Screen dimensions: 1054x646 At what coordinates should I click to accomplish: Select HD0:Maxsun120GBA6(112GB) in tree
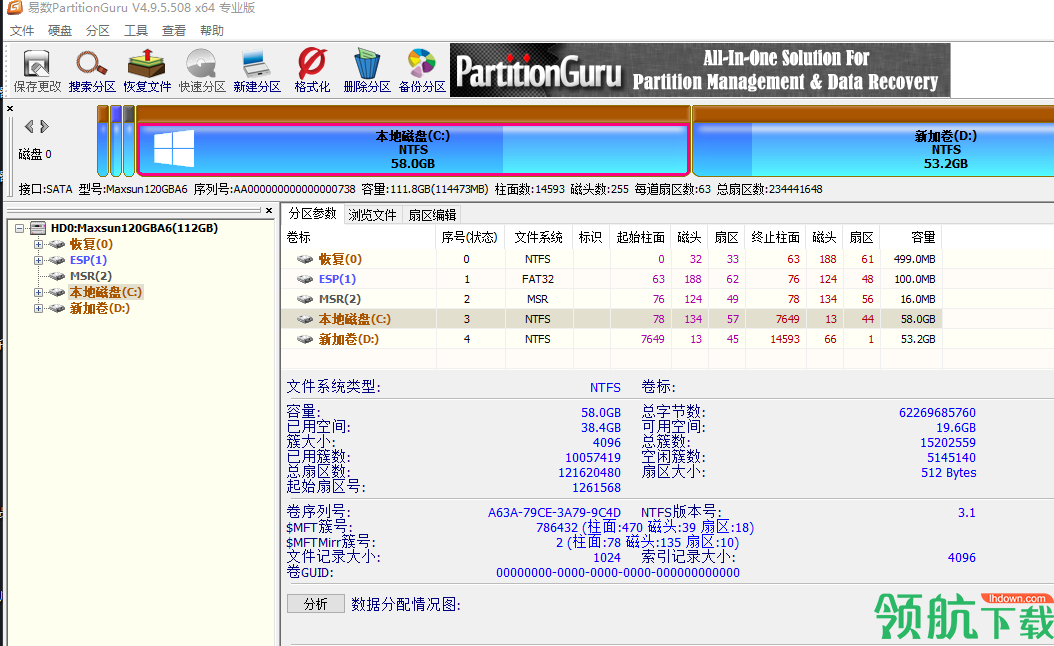[x=134, y=229]
